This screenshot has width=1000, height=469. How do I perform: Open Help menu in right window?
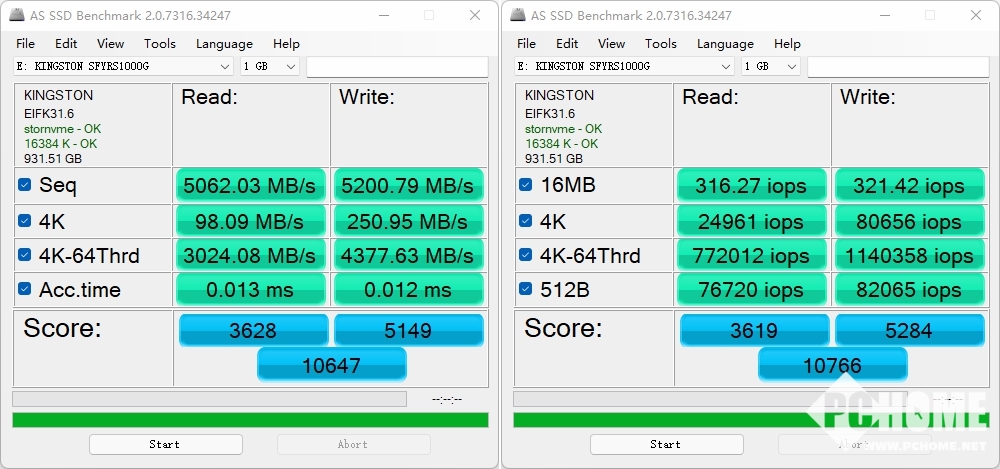[x=787, y=43]
